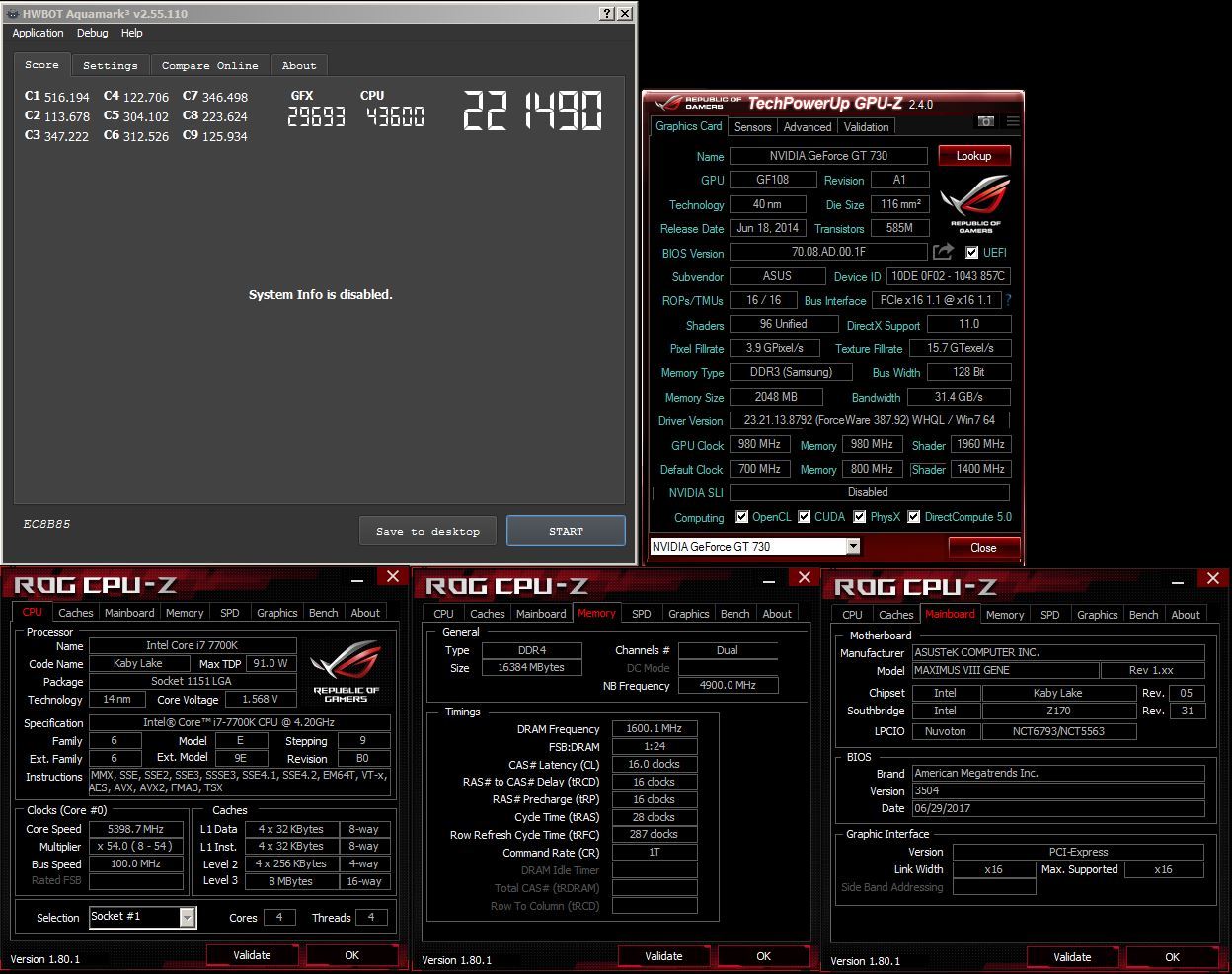
Task: Click the CPU score 43600
Action: [x=395, y=116]
